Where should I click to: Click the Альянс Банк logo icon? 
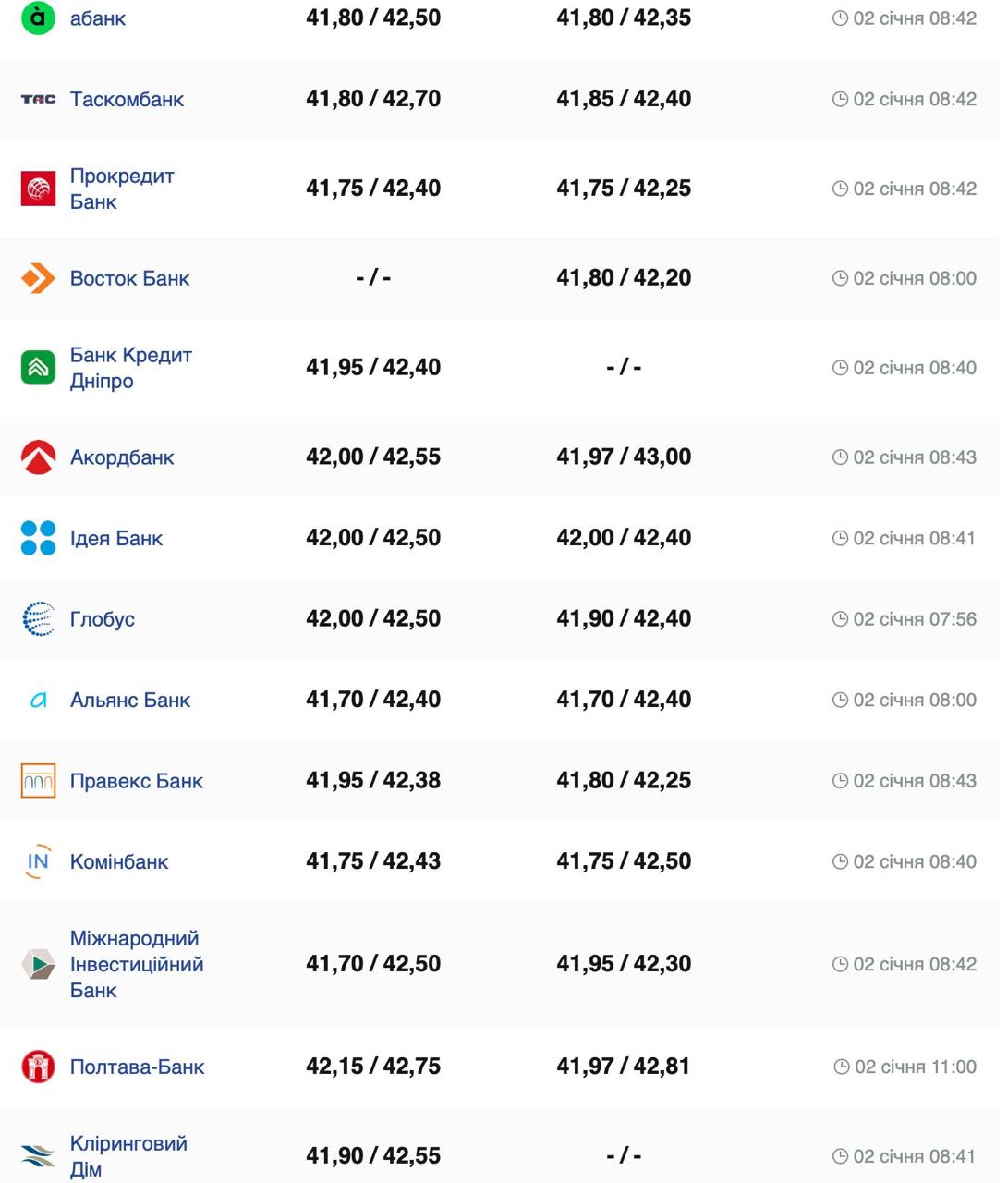(x=38, y=700)
